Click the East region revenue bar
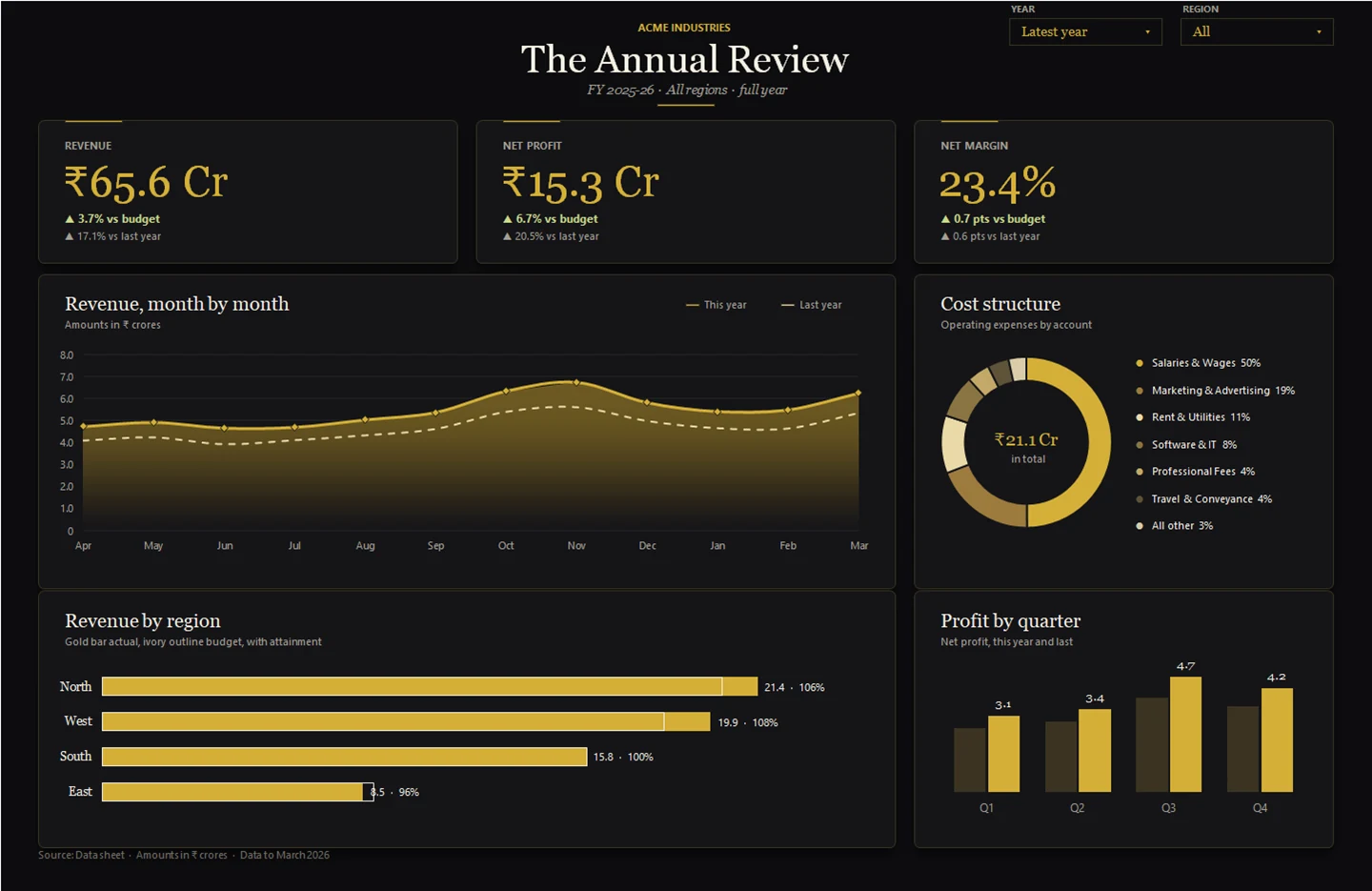The image size is (1372, 891). pos(232,792)
